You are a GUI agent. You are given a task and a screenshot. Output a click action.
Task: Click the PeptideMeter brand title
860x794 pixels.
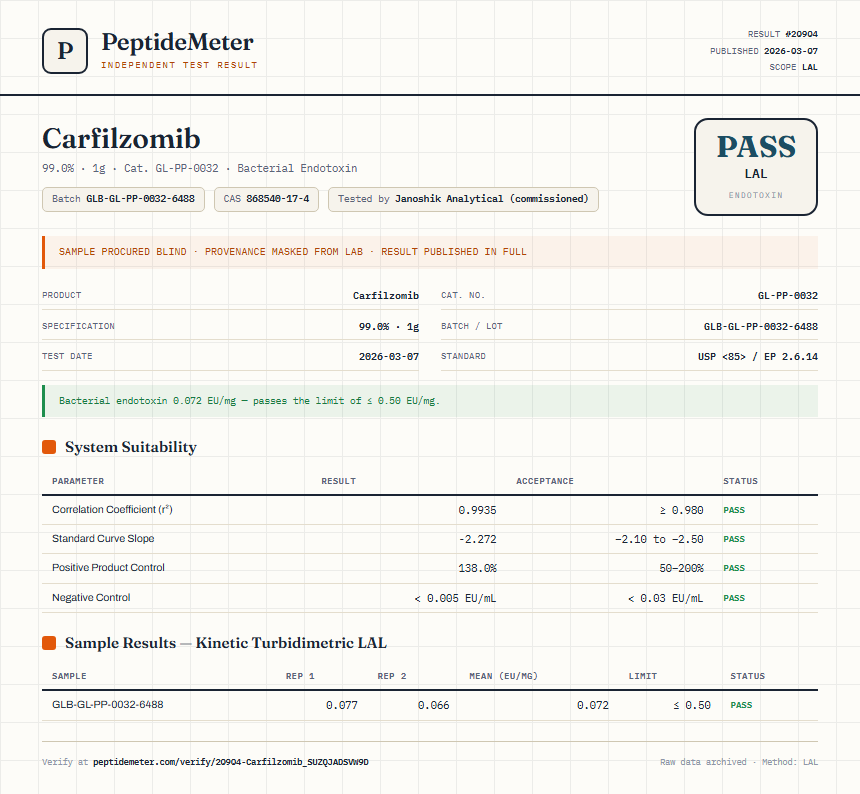[x=178, y=43]
